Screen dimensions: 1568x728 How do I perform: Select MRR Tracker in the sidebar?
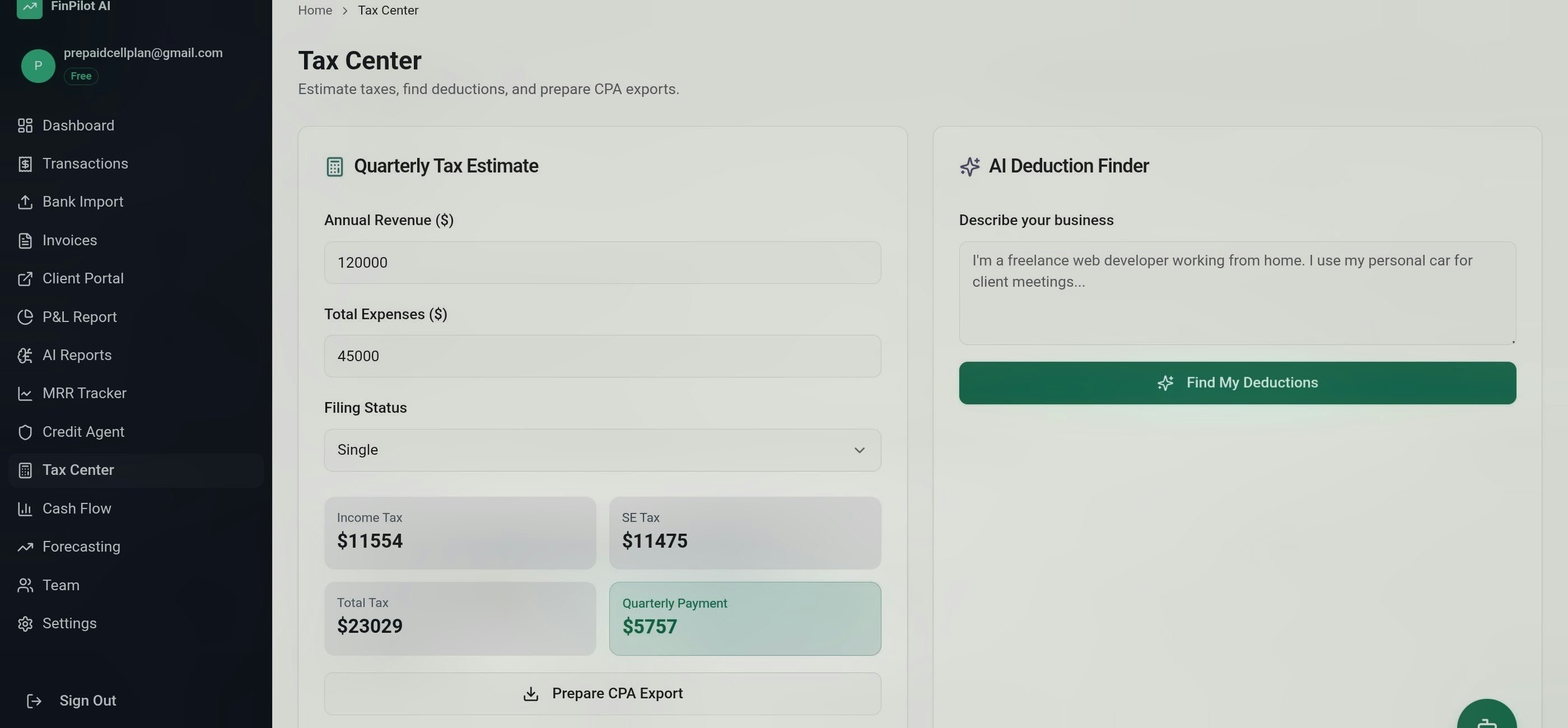pos(136,394)
